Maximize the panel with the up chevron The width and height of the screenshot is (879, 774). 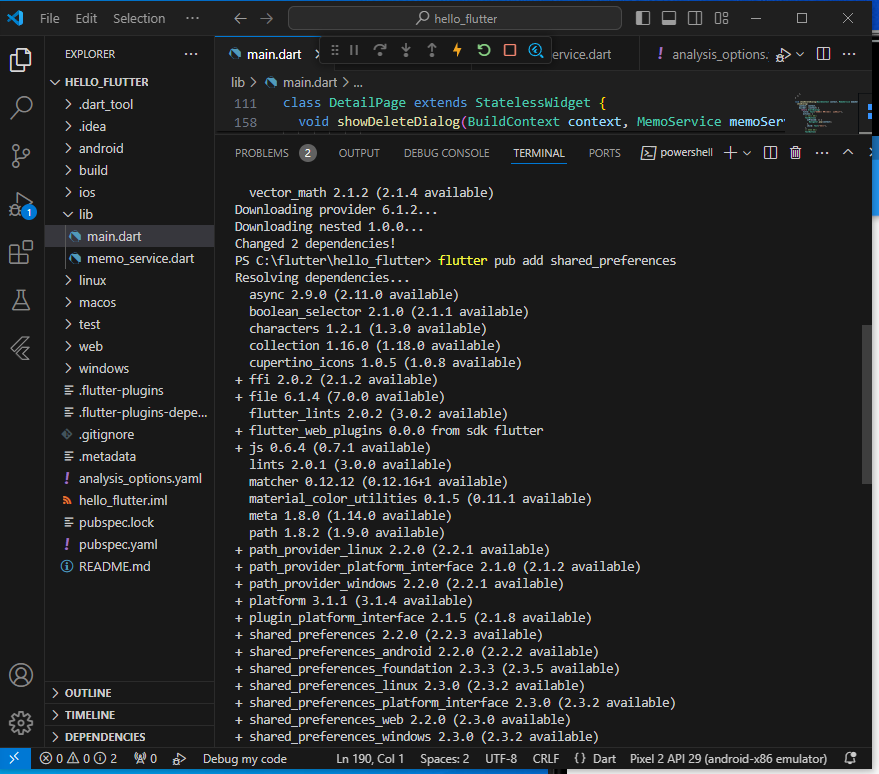pos(848,152)
